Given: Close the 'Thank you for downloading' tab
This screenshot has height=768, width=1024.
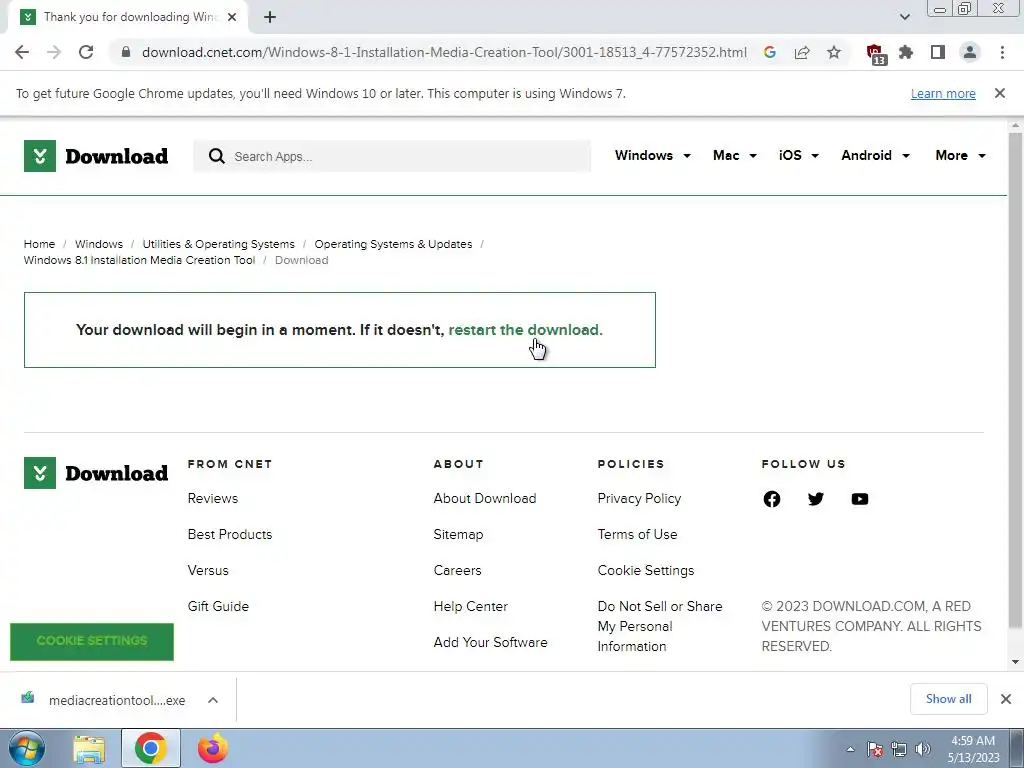Looking at the screenshot, I should pos(232,17).
